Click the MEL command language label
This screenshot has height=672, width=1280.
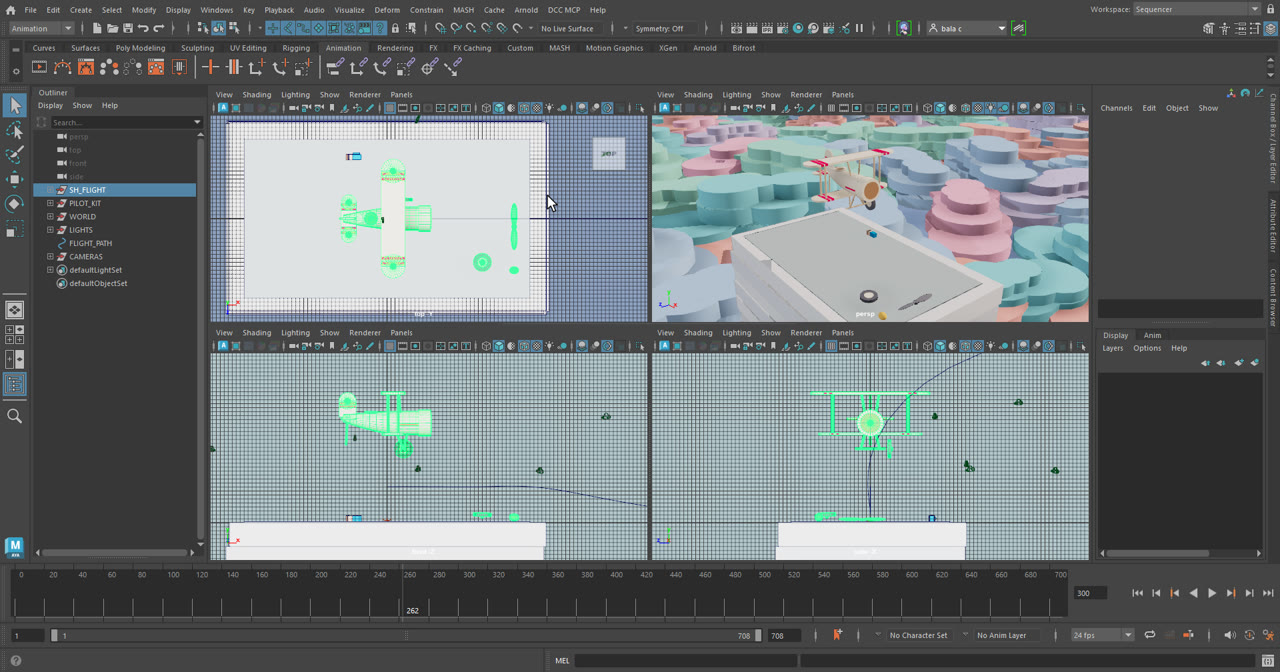click(x=562, y=660)
